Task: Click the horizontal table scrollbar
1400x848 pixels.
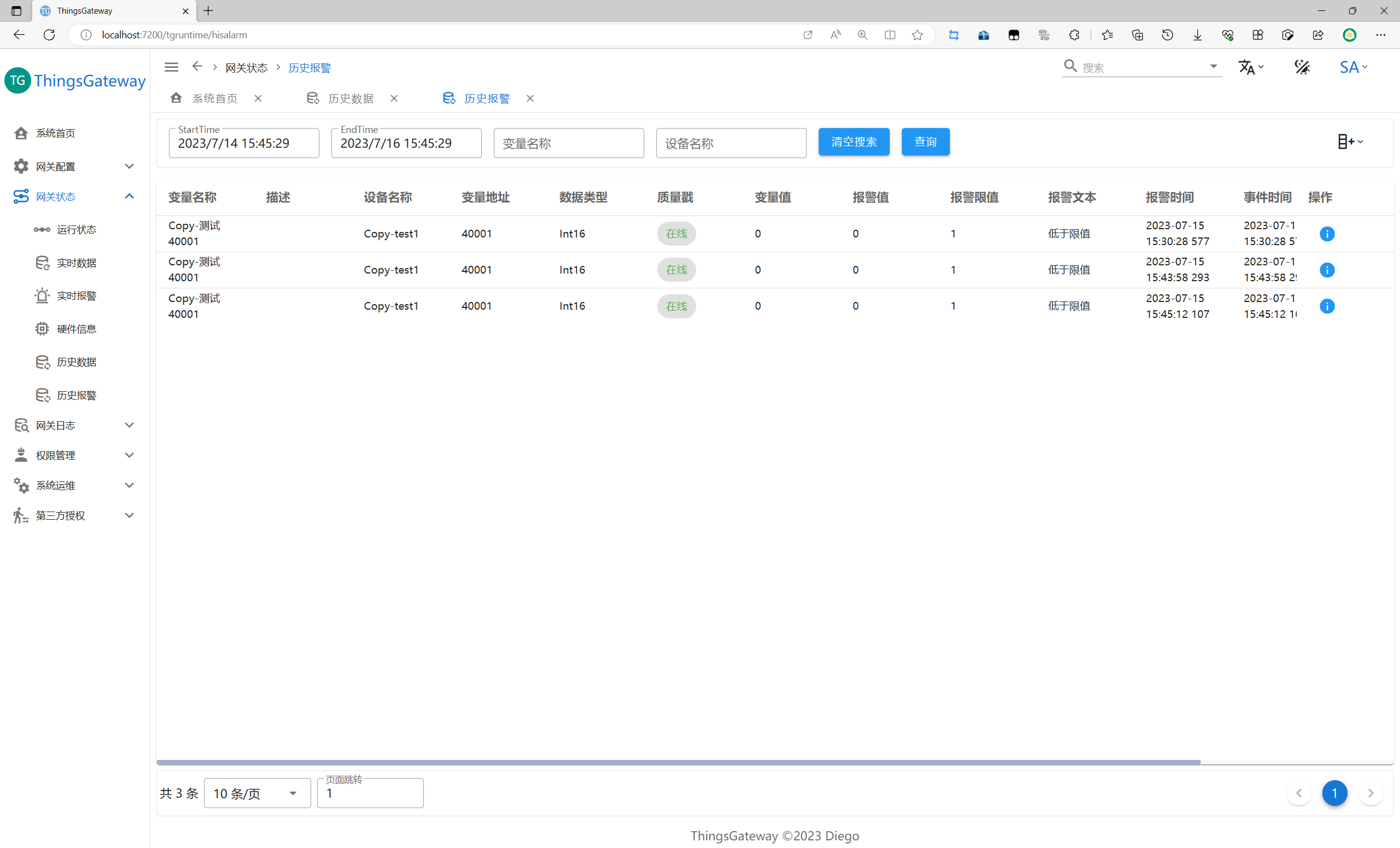Action: (x=678, y=762)
